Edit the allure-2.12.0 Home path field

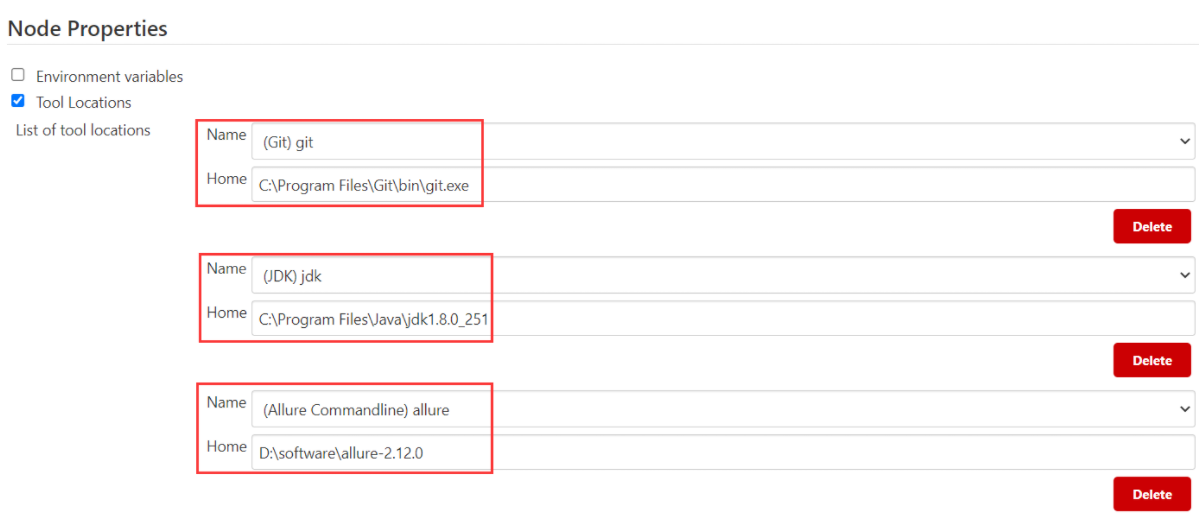coord(722,453)
